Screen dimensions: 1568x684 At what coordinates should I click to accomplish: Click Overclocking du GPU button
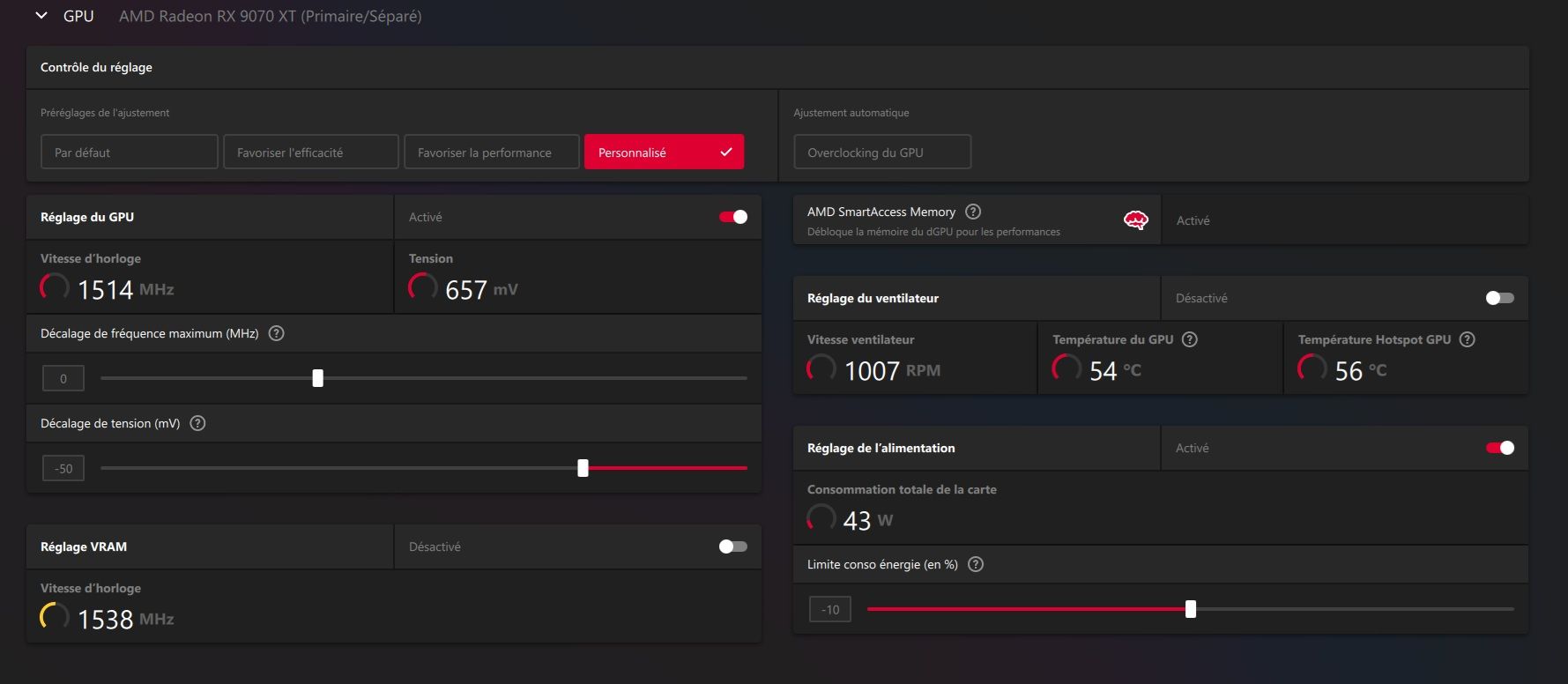point(881,152)
